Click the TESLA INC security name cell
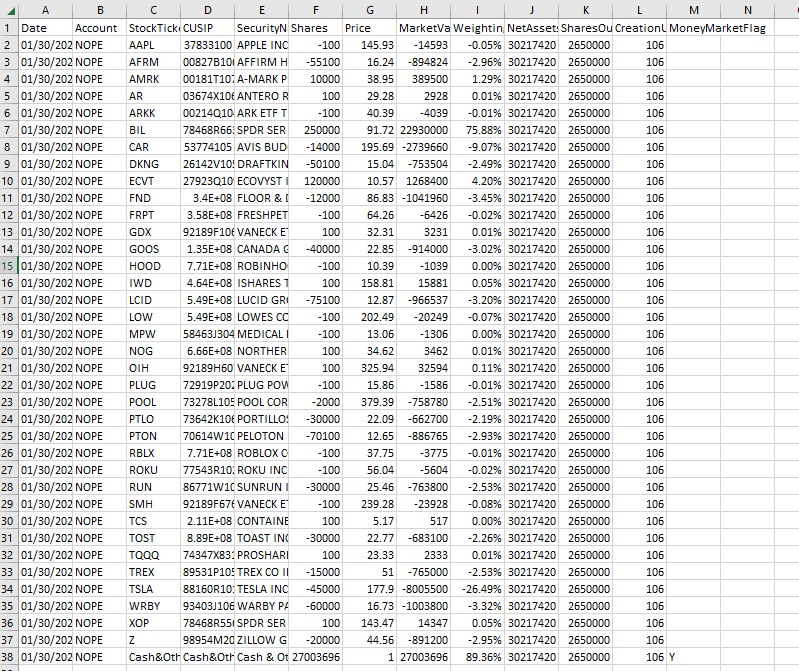Screen dimensions: 799x671 pos(261,589)
